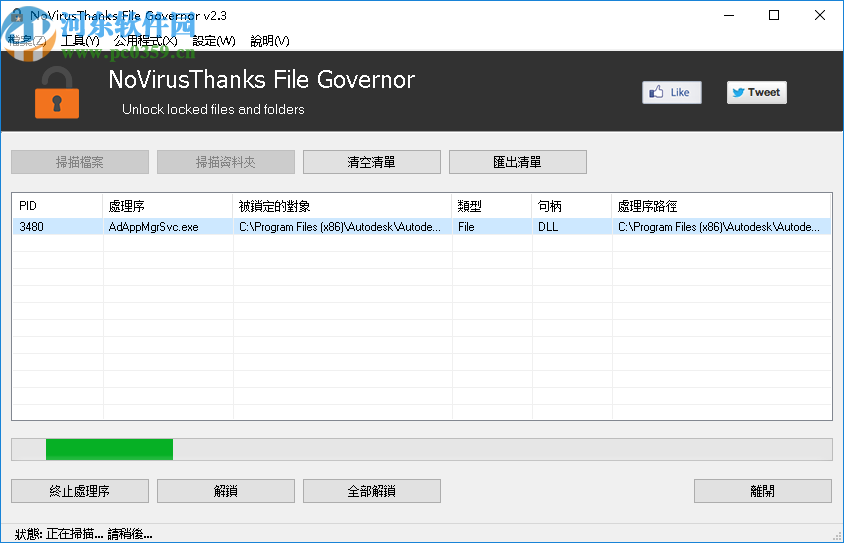Maximize the File Governor window
Viewport: 844px width, 543px height.
[x=774, y=15]
